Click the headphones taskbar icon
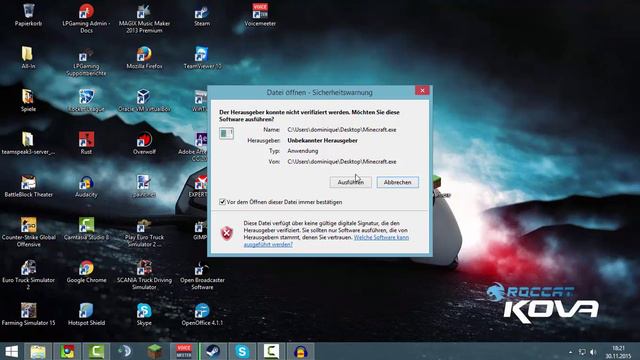This screenshot has width=640, height=360. 300,351
